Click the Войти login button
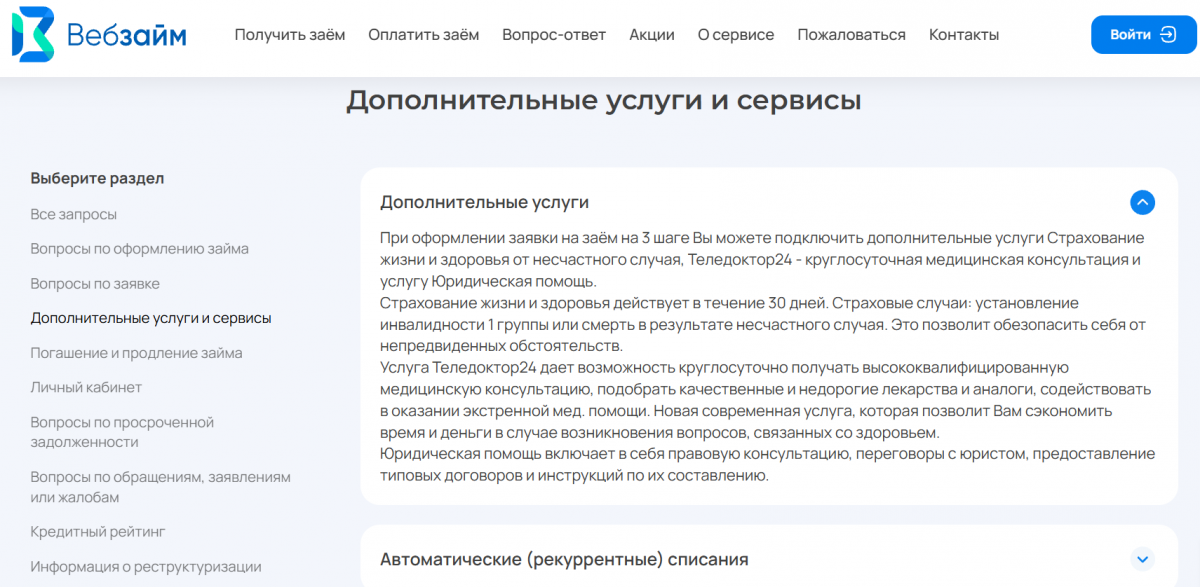This screenshot has width=1200, height=587. (1143, 35)
